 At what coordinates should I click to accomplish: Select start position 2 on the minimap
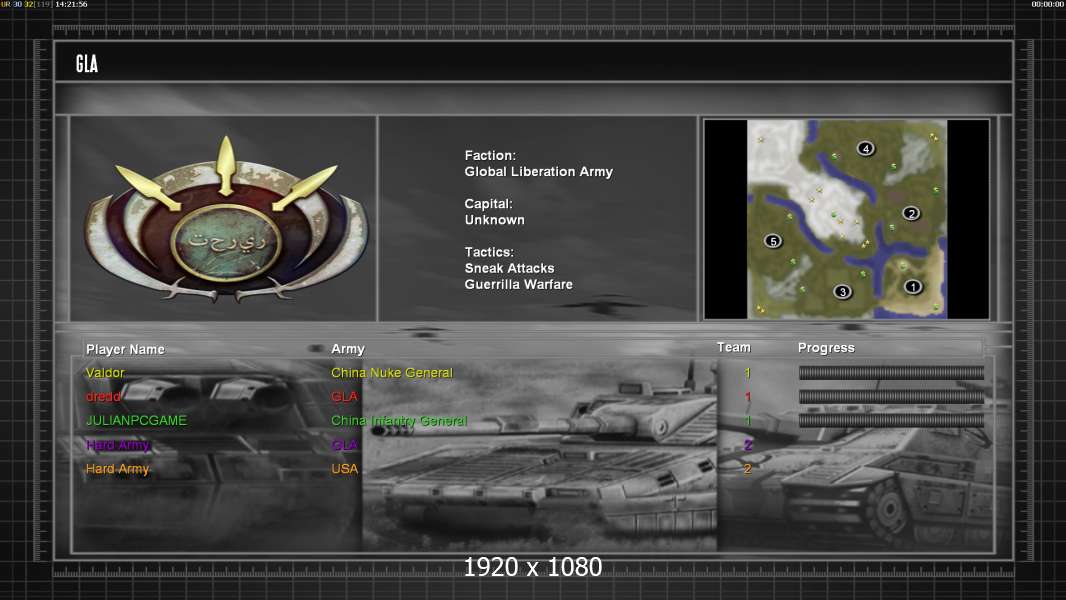[x=911, y=213]
